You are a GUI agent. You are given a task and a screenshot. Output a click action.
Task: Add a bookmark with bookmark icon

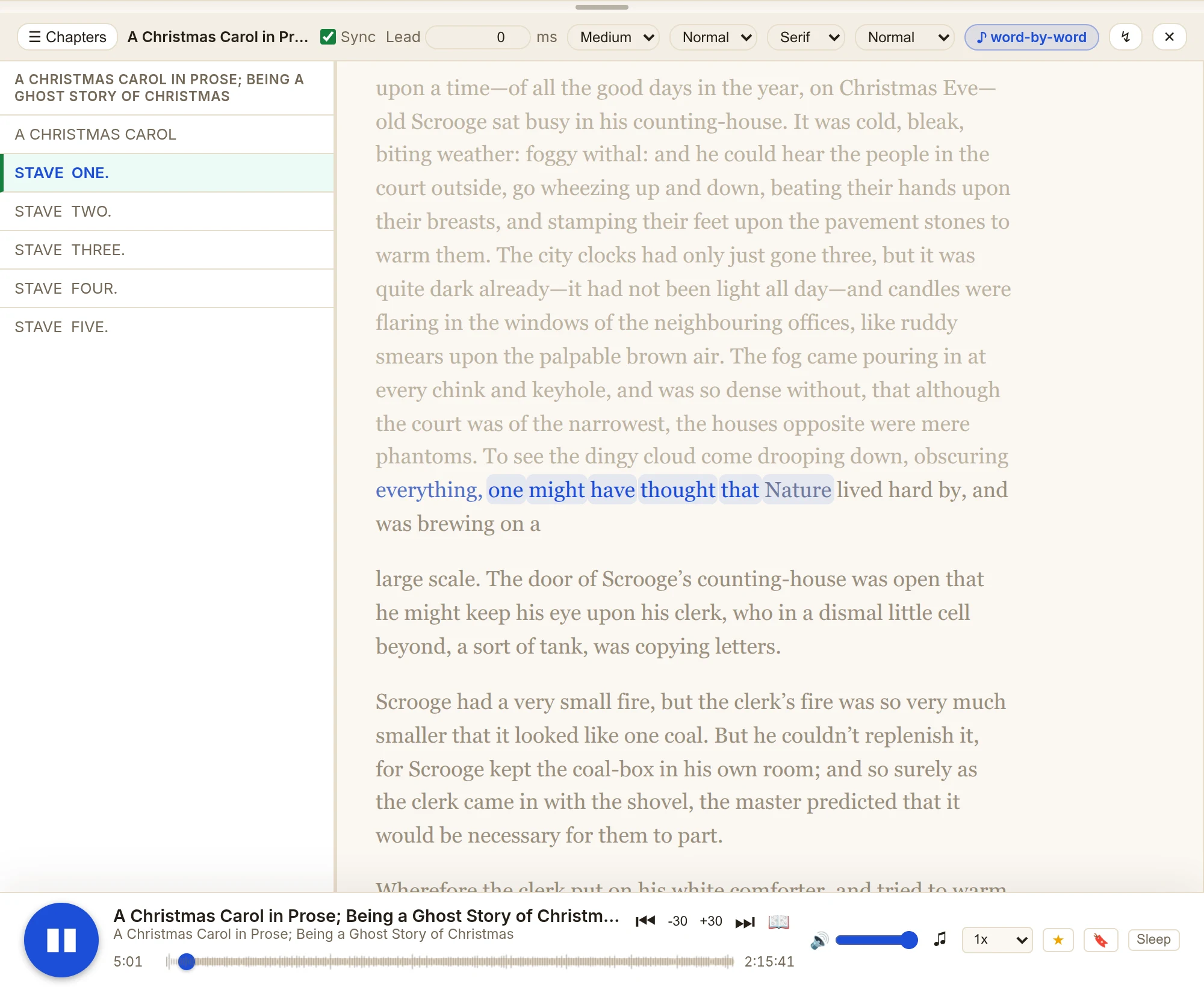(x=1100, y=939)
